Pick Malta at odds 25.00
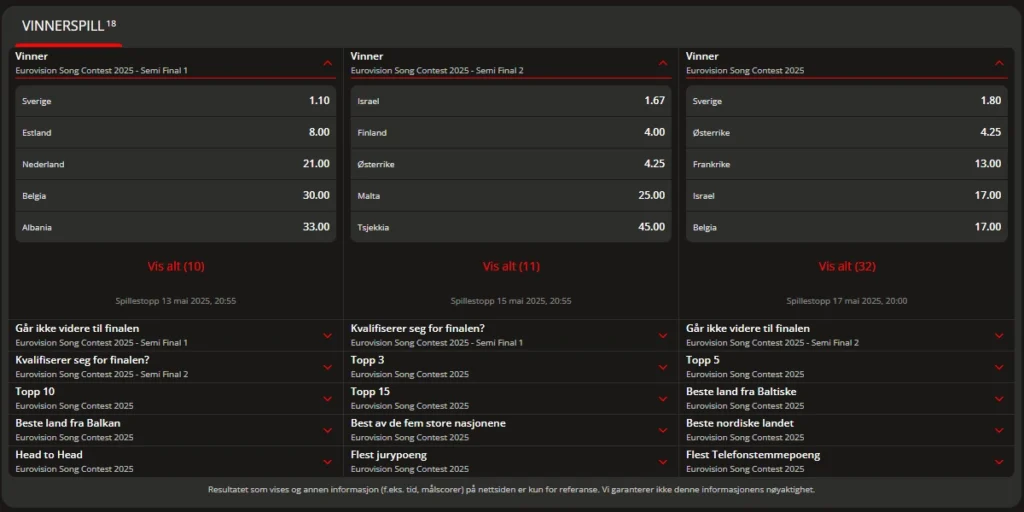1024x512 pixels. point(511,195)
